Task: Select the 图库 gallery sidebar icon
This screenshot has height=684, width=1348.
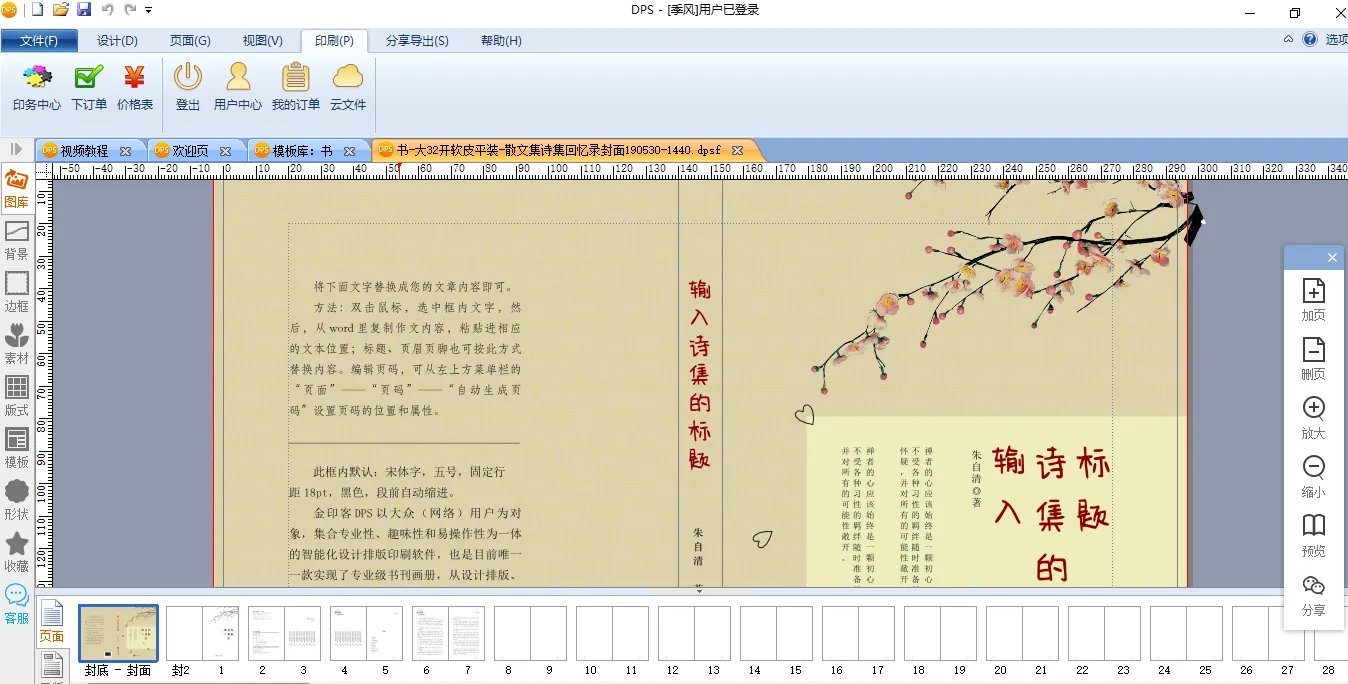Action: click(x=16, y=189)
